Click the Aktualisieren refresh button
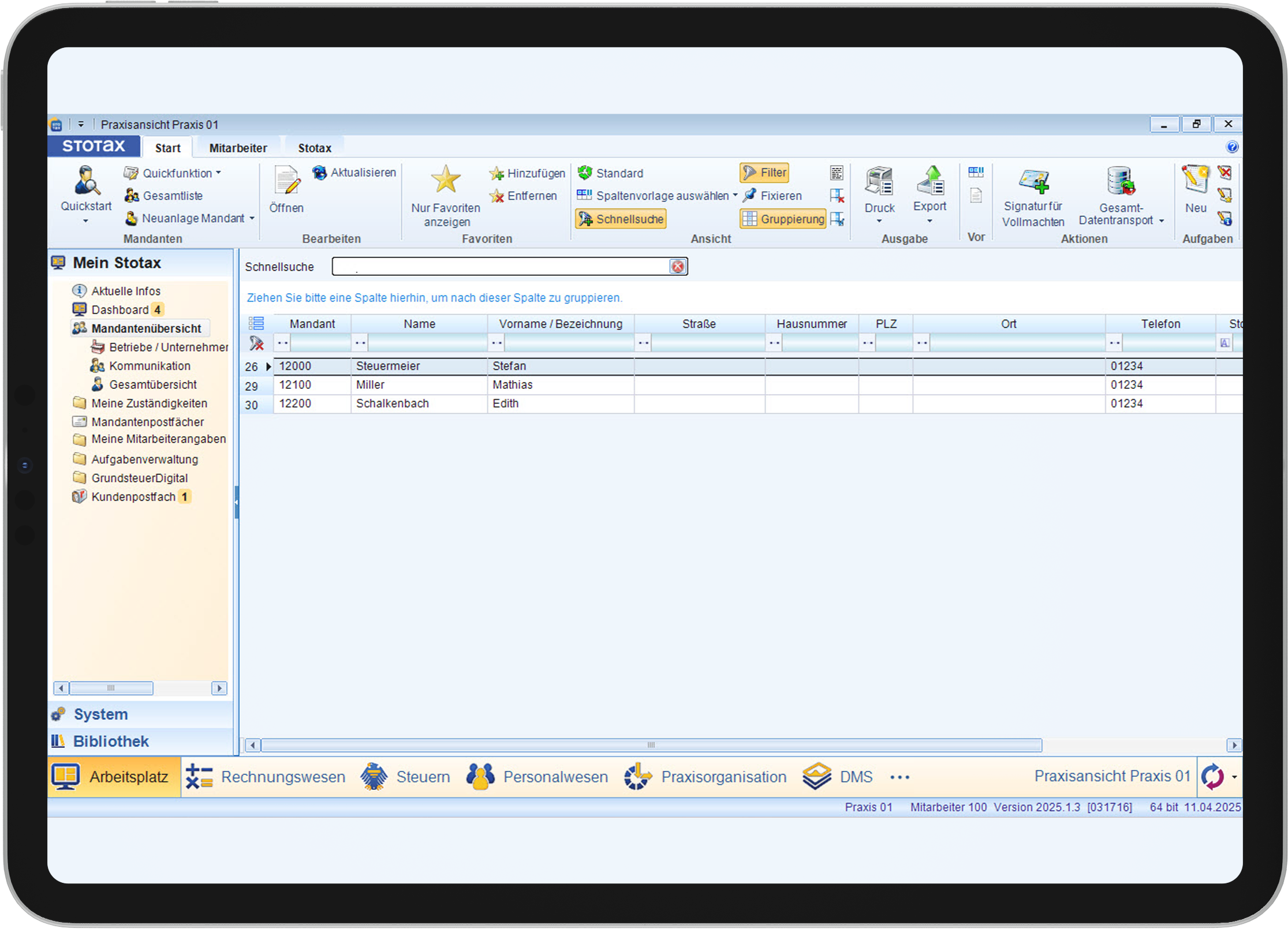 click(354, 173)
